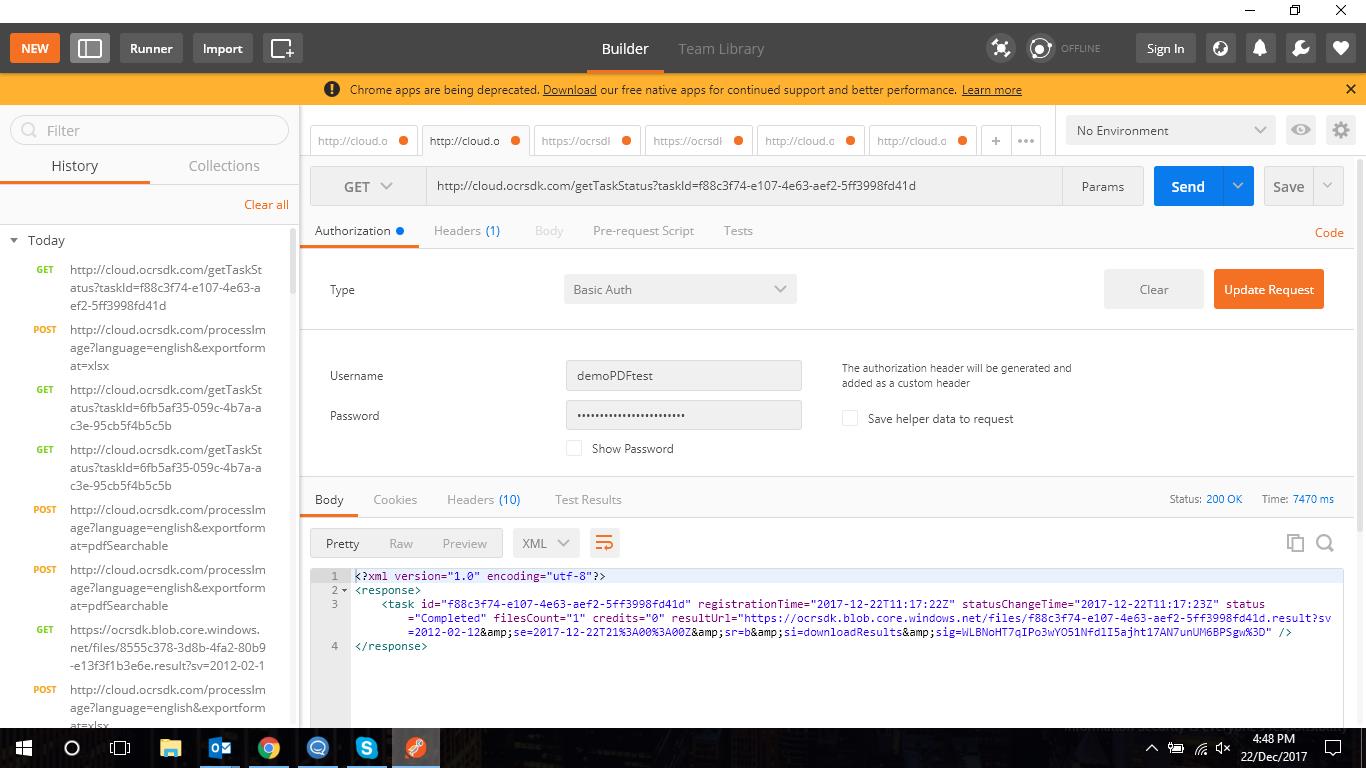Screen dimensions: 1366x768
Task: Copy response body to clipboard icon
Action: point(1295,543)
